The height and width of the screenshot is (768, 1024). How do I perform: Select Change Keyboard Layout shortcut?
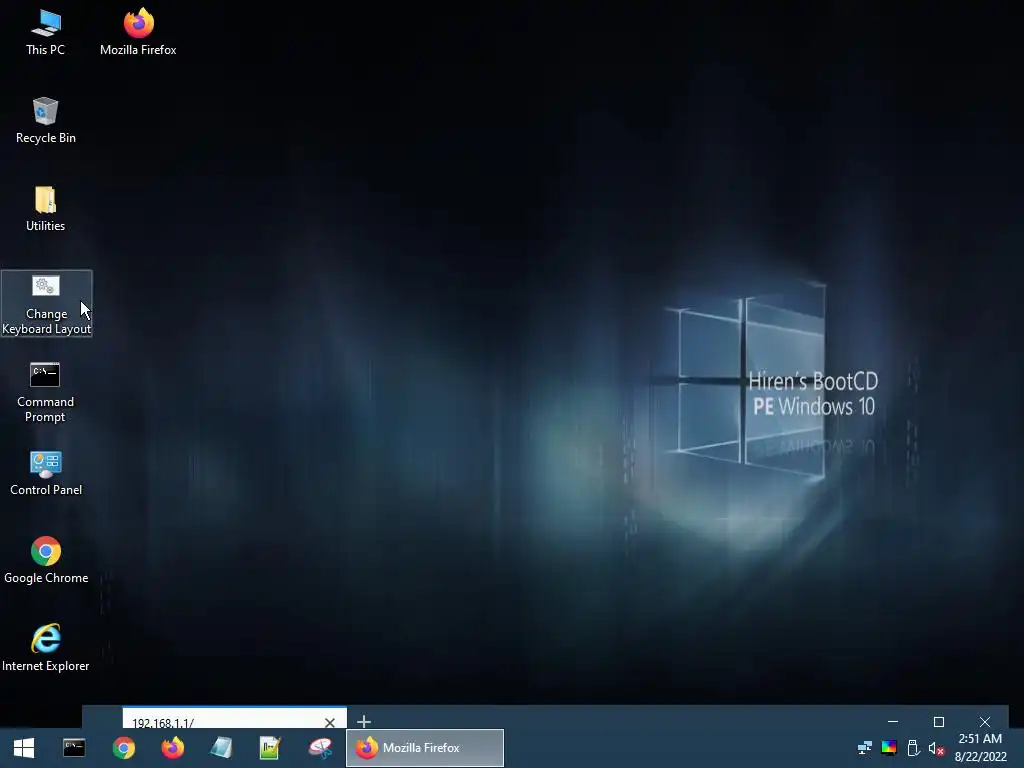46,304
